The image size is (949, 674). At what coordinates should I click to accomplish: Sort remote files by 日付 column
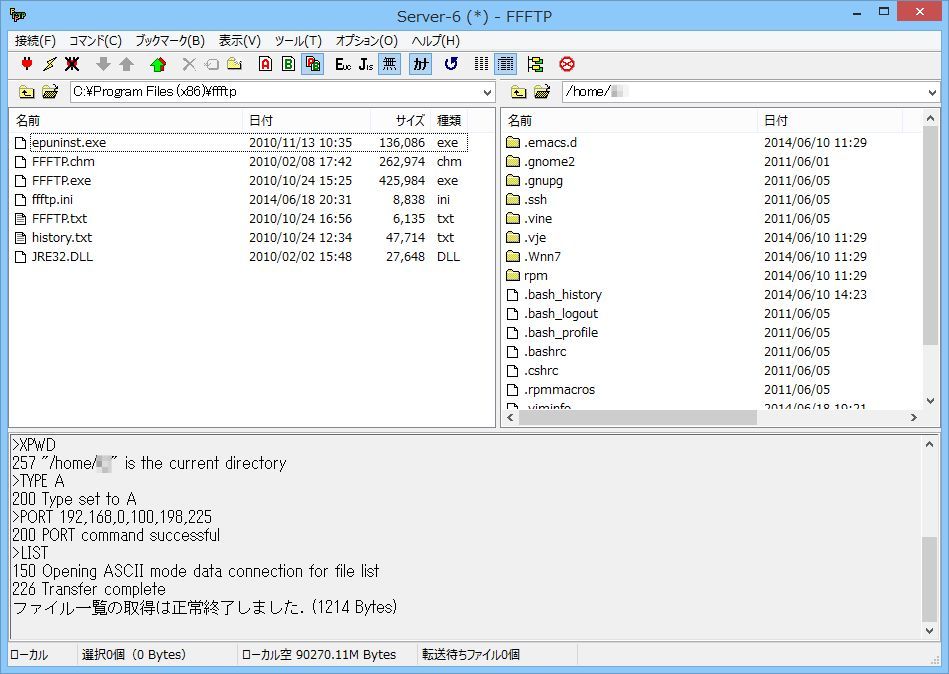point(830,120)
